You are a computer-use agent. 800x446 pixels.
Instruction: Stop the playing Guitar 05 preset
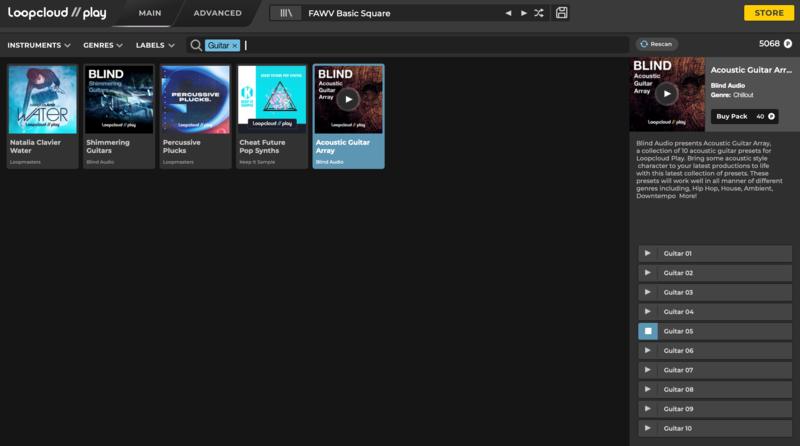(648, 331)
